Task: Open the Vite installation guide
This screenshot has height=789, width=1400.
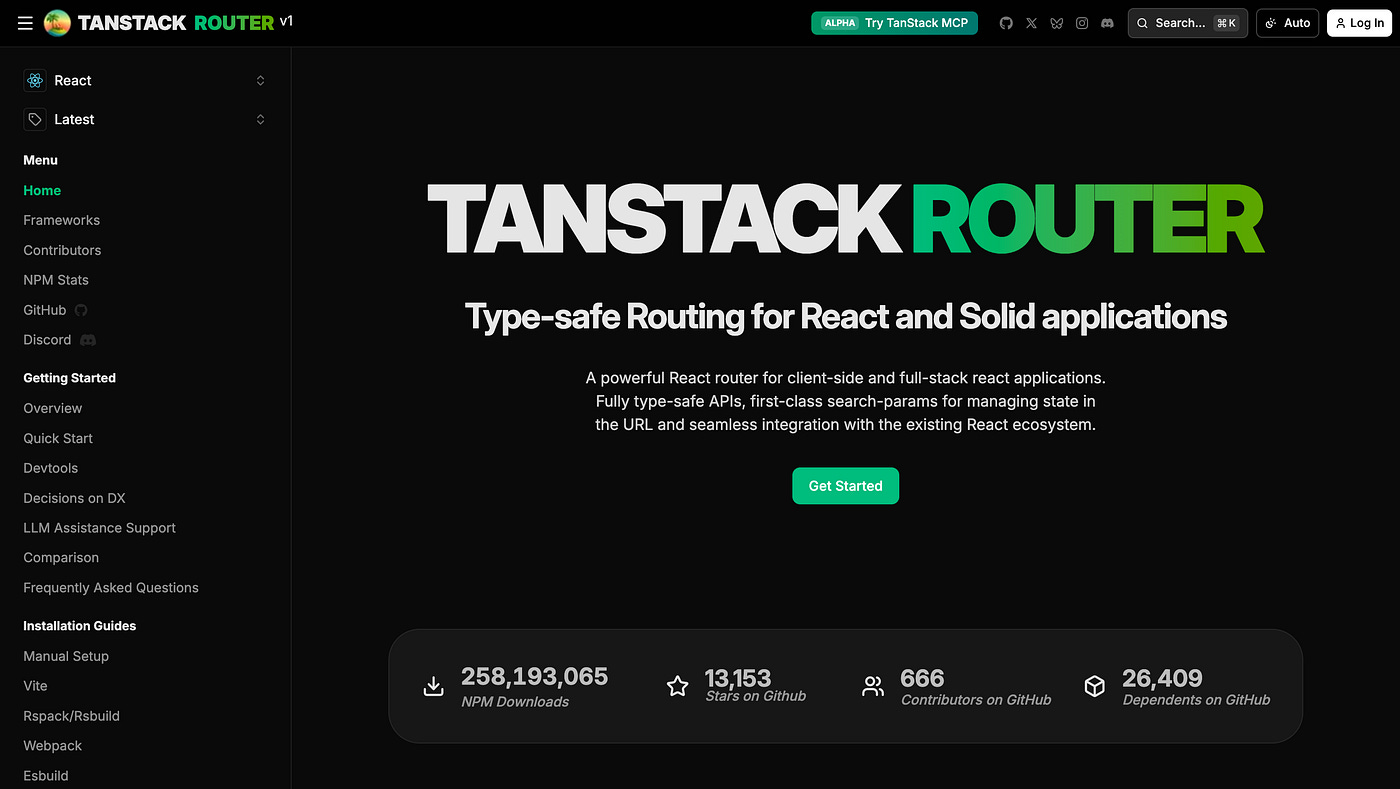Action: (35, 686)
